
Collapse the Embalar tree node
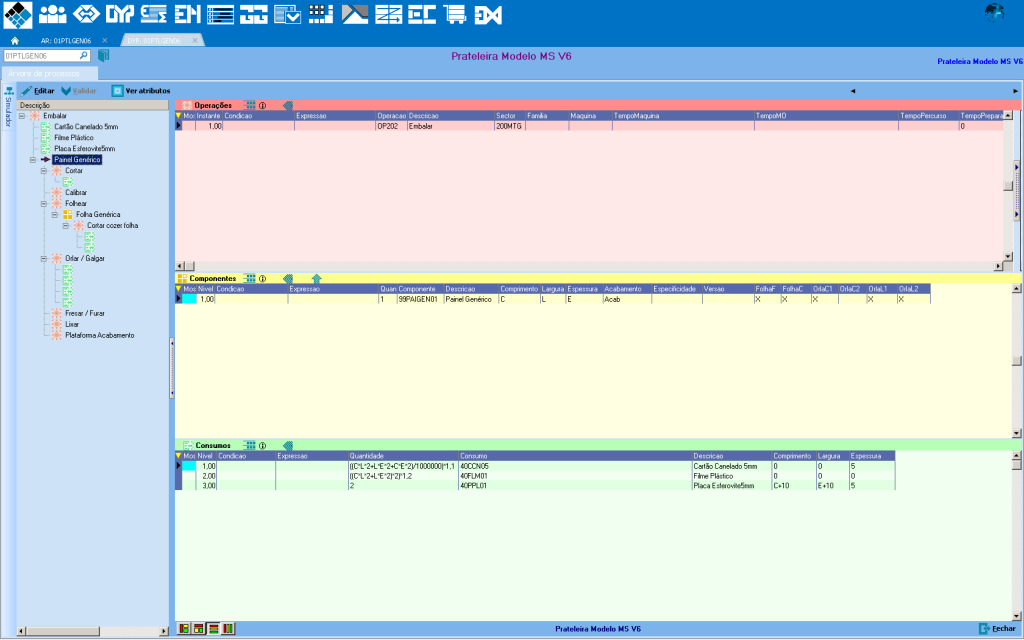coord(22,116)
